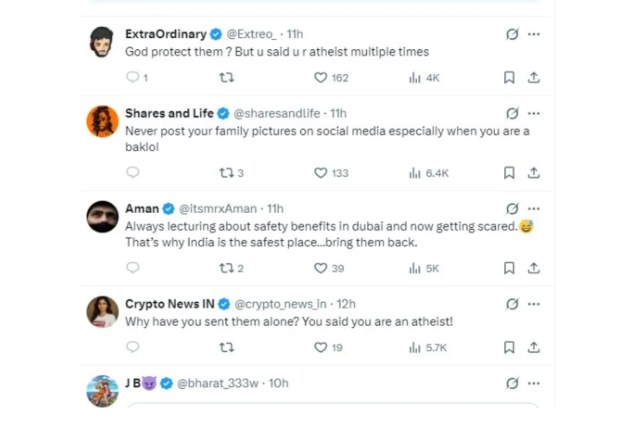Open more options menu on Aman's tweet
This screenshot has height=426, width=640.
coord(534,209)
